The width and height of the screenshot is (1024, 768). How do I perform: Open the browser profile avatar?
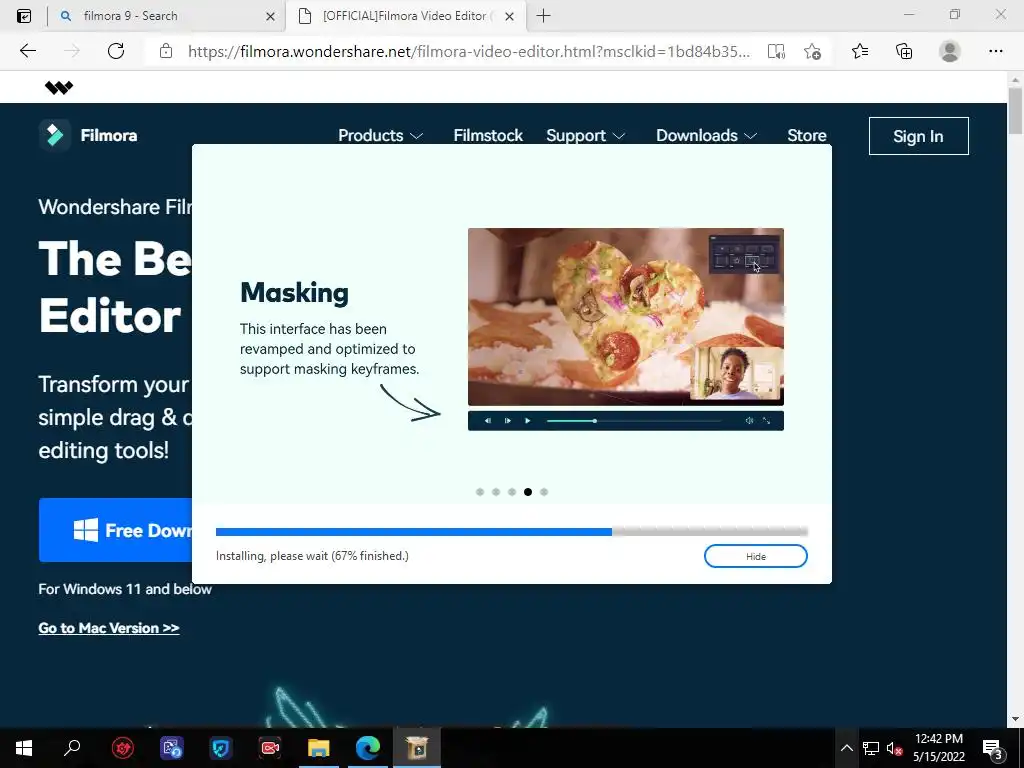(x=950, y=51)
